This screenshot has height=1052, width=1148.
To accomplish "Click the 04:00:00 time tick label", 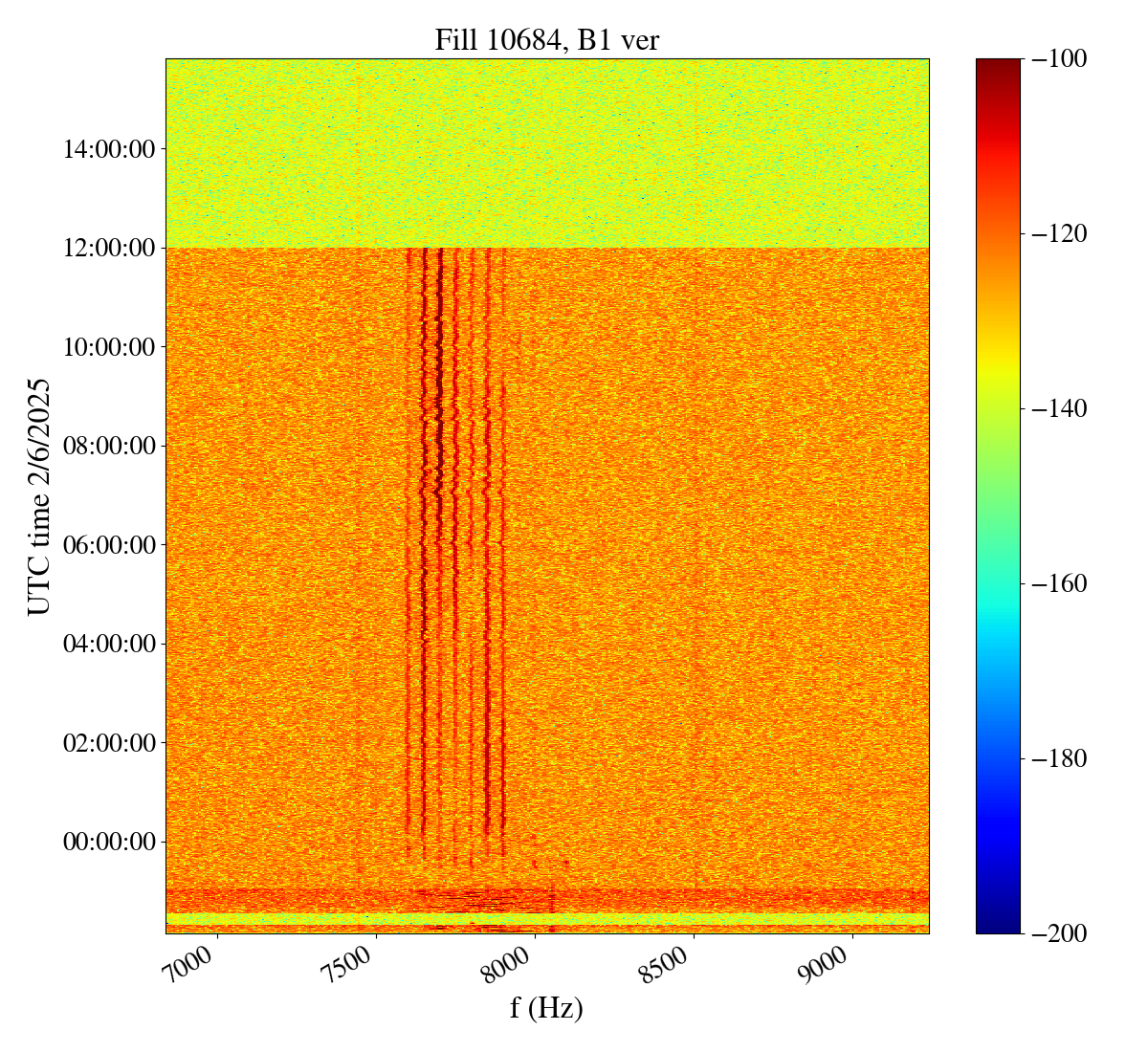I will (109, 644).
